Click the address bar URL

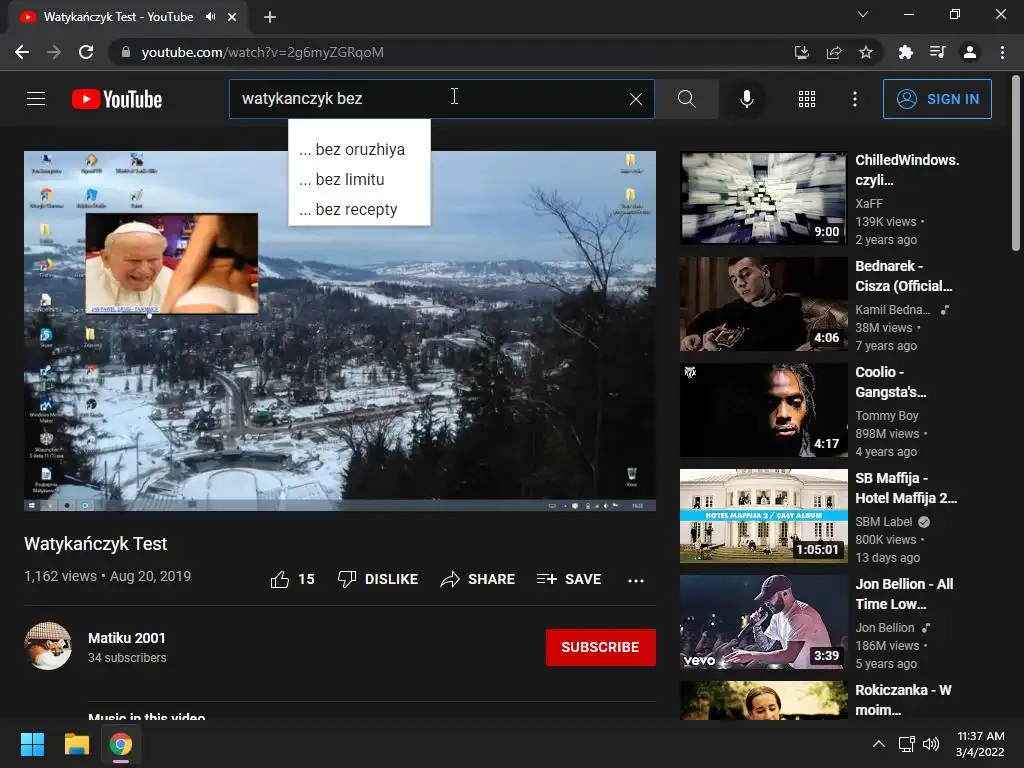pyautogui.click(x=263, y=52)
